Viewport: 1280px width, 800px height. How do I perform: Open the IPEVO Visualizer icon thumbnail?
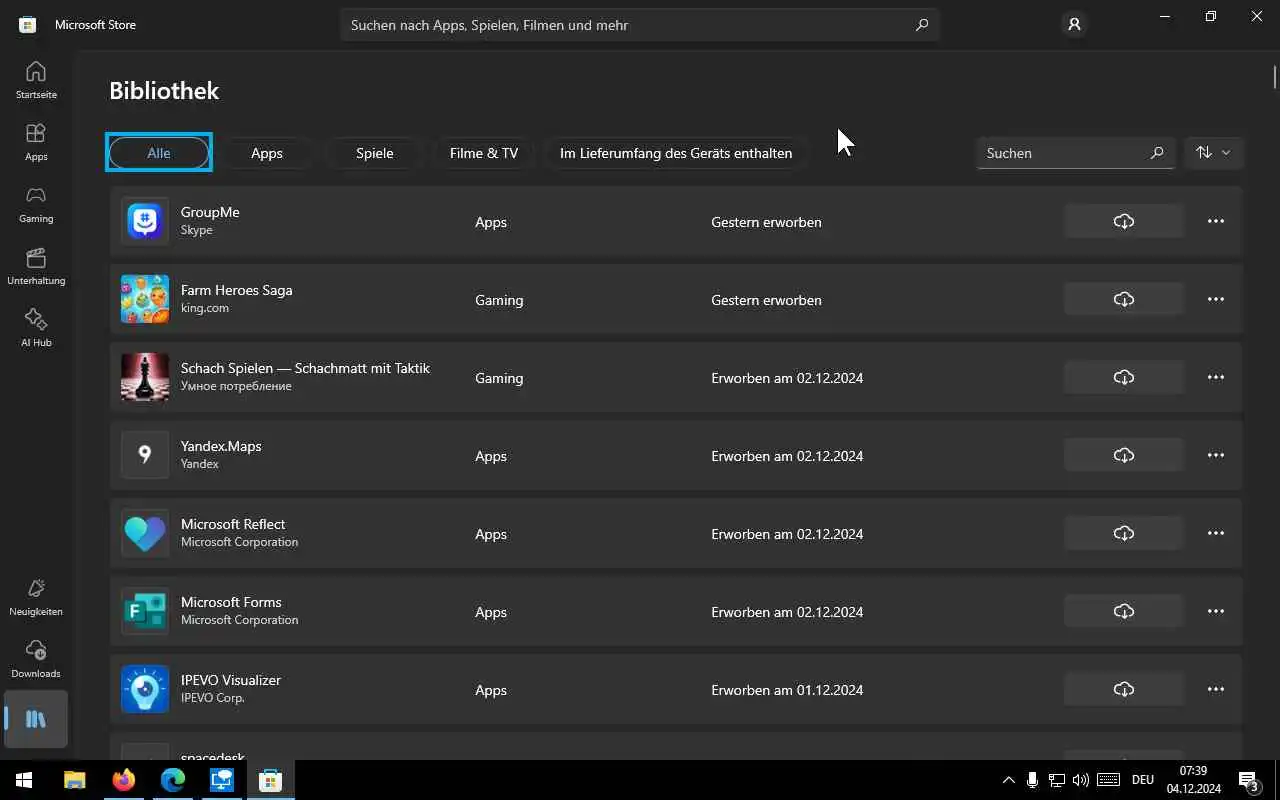click(x=145, y=689)
